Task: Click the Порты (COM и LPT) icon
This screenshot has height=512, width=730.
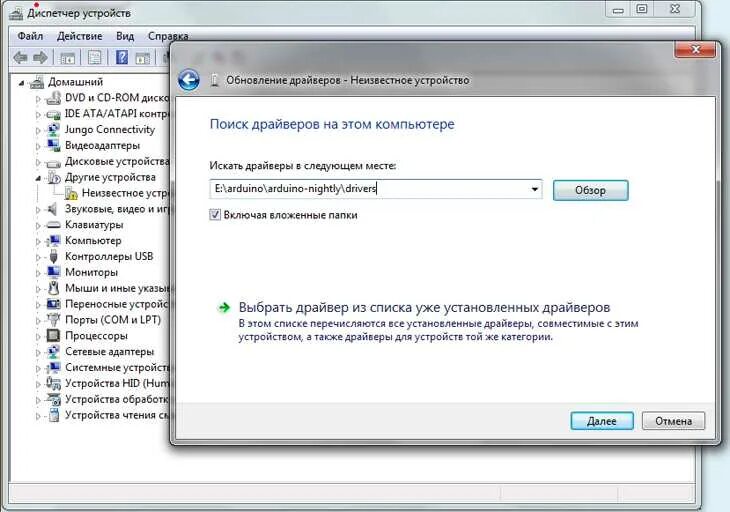Action: (54, 320)
